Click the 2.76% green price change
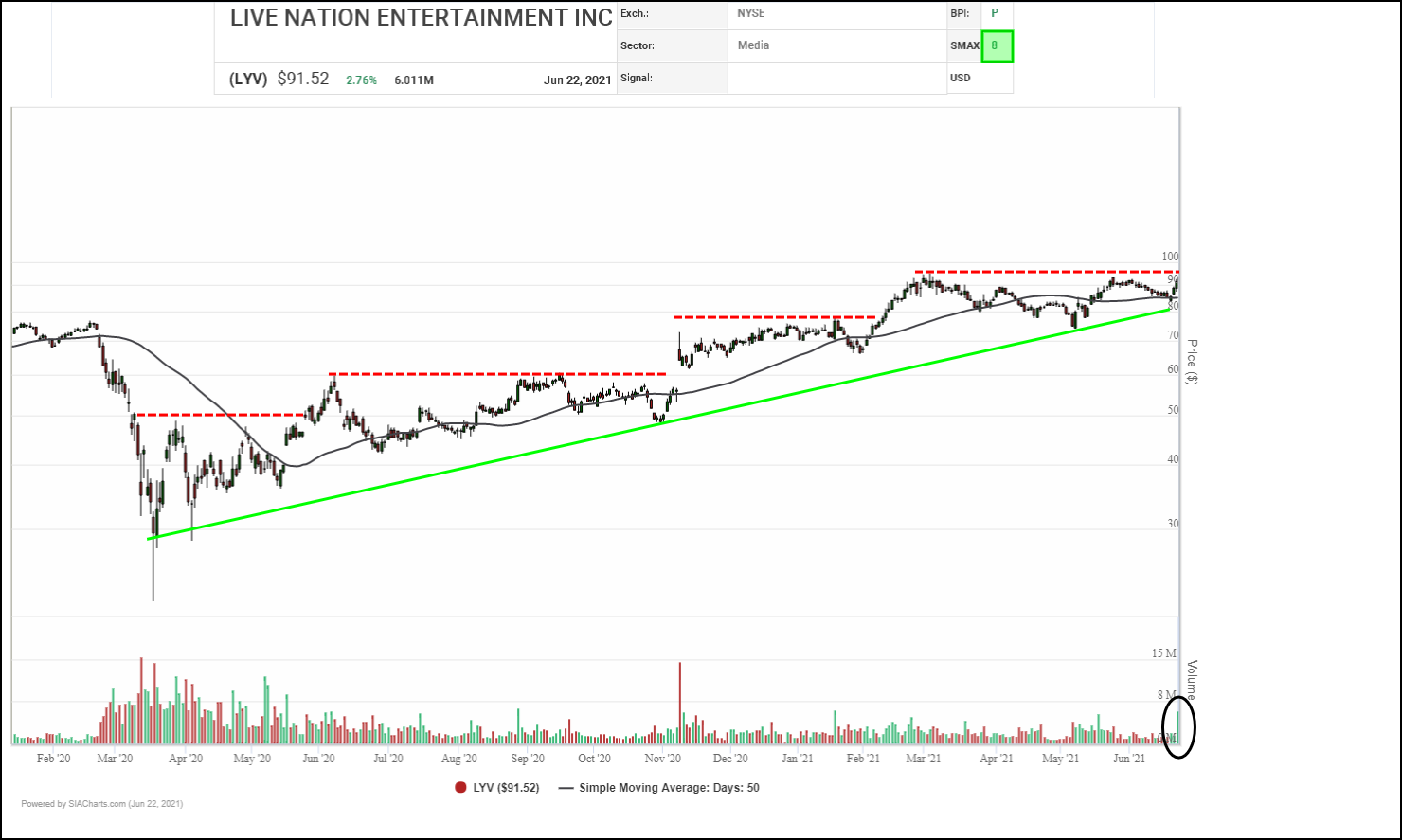The height and width of the screenshot is (840, 1402). (x=361, y=80)
